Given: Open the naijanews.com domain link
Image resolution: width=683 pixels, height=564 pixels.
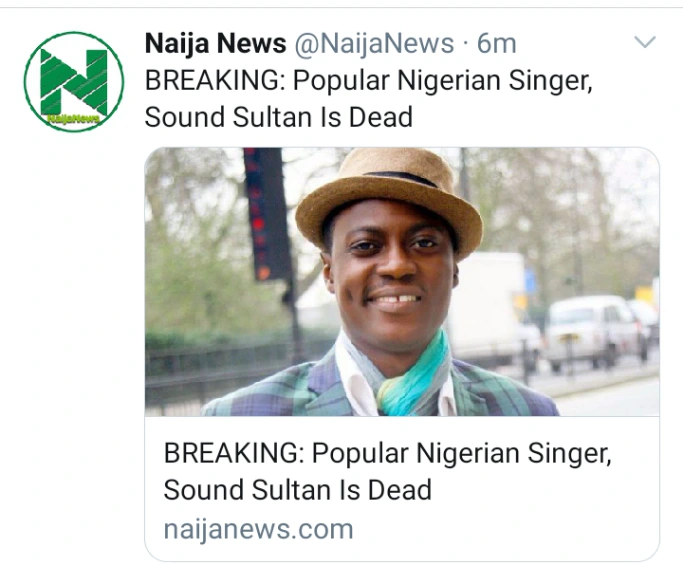Looking at the screenshot, I should pos(258,528).
